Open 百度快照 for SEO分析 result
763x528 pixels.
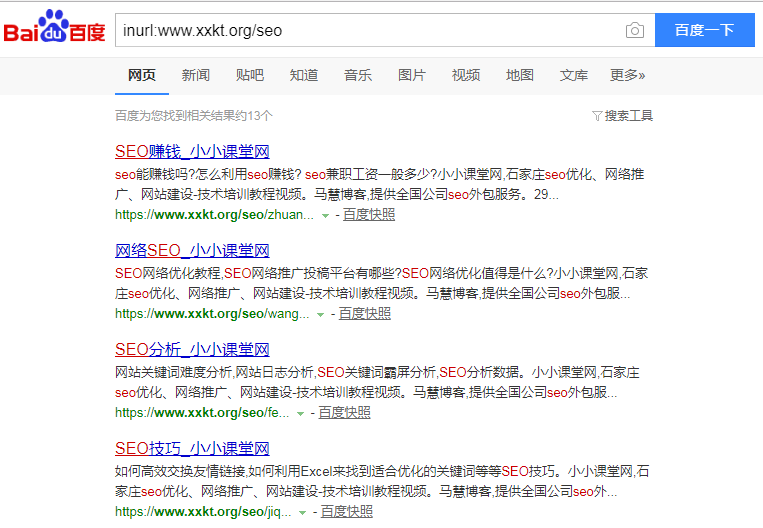[x=345, y=413]
